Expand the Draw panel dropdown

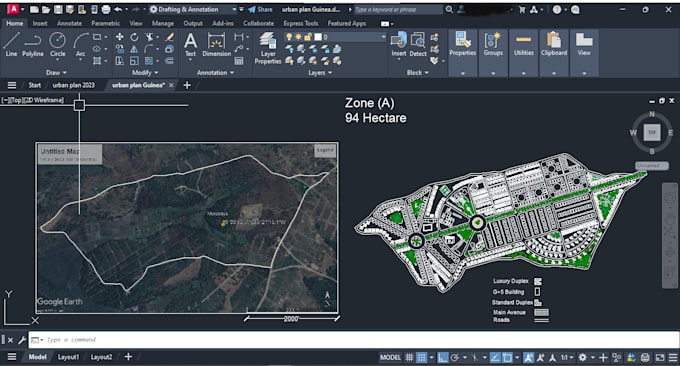[x=56, y=72]
